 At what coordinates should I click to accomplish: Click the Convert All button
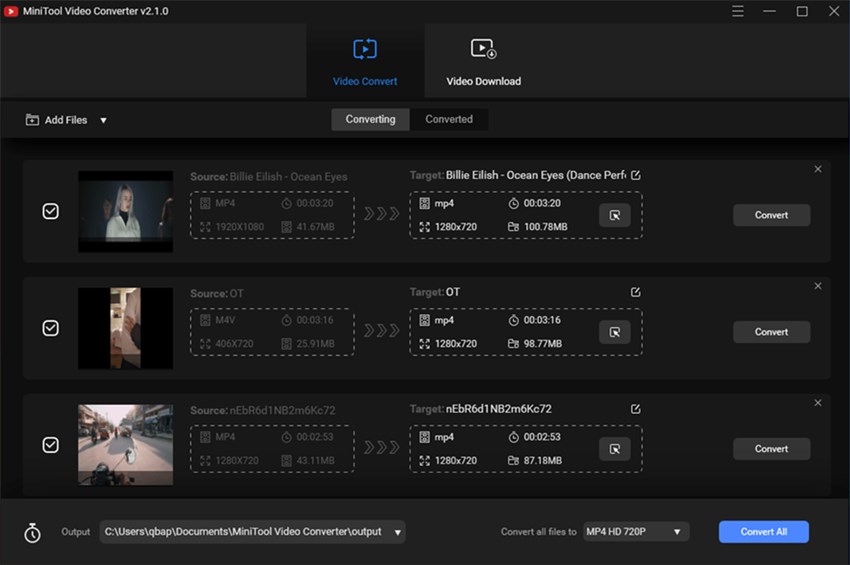click(763, 532)
